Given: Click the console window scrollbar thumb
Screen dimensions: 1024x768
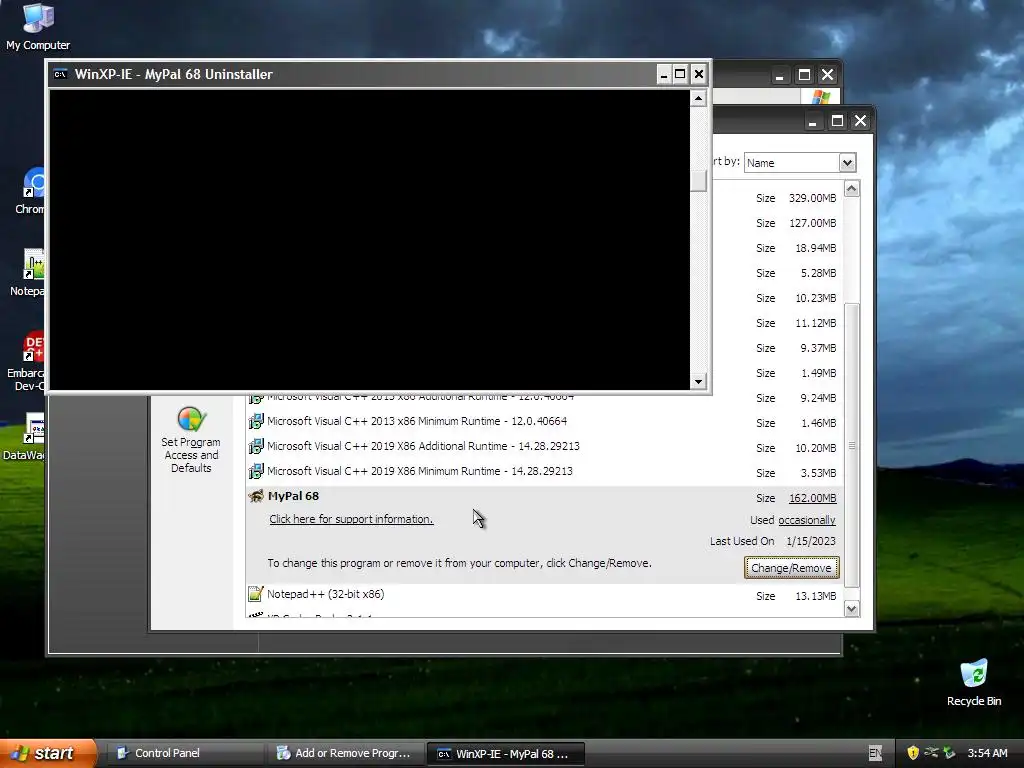Looking at the screenshot, I should (x=699, y=182).
